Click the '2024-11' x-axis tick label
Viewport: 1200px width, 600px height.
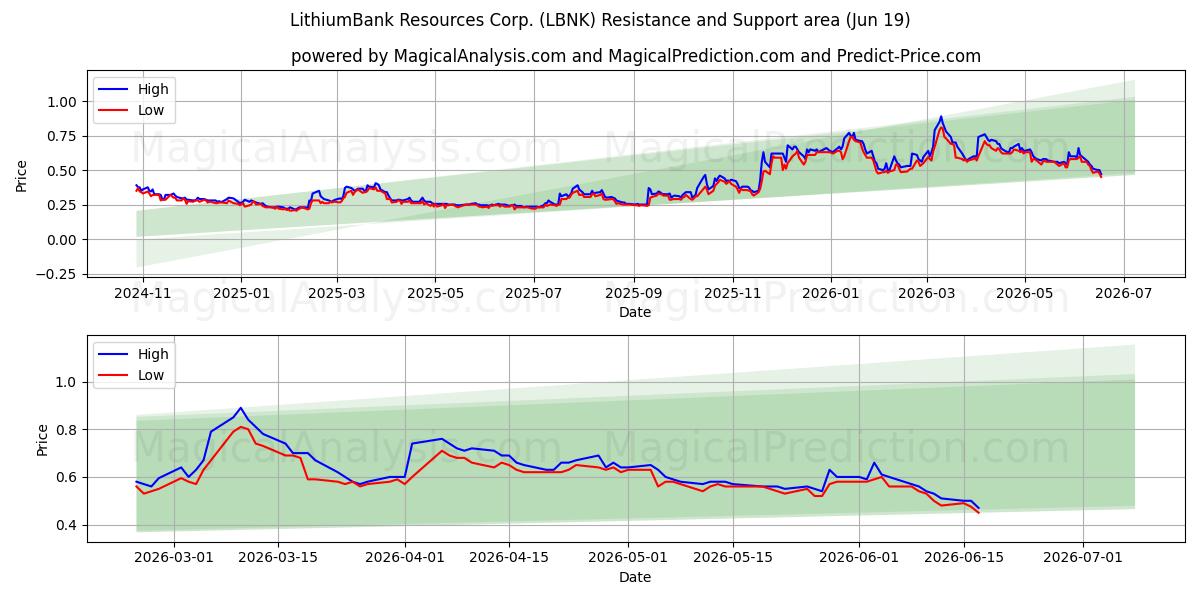[x=143, y=293]
